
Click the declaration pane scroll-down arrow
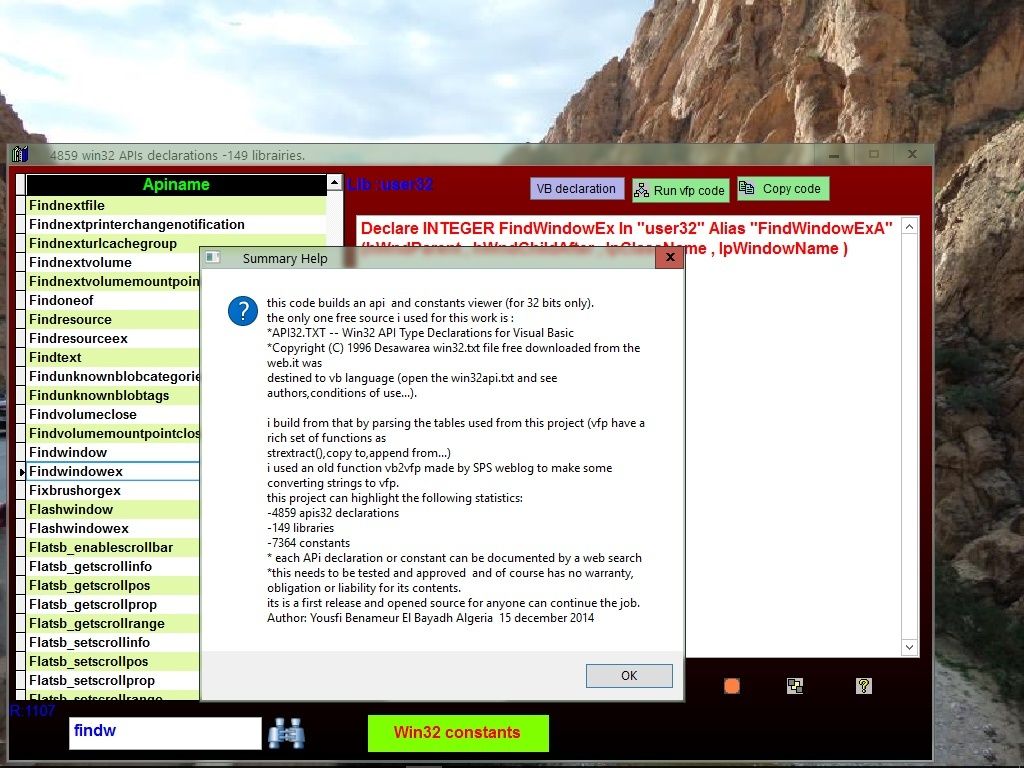[x=908, y=647]
